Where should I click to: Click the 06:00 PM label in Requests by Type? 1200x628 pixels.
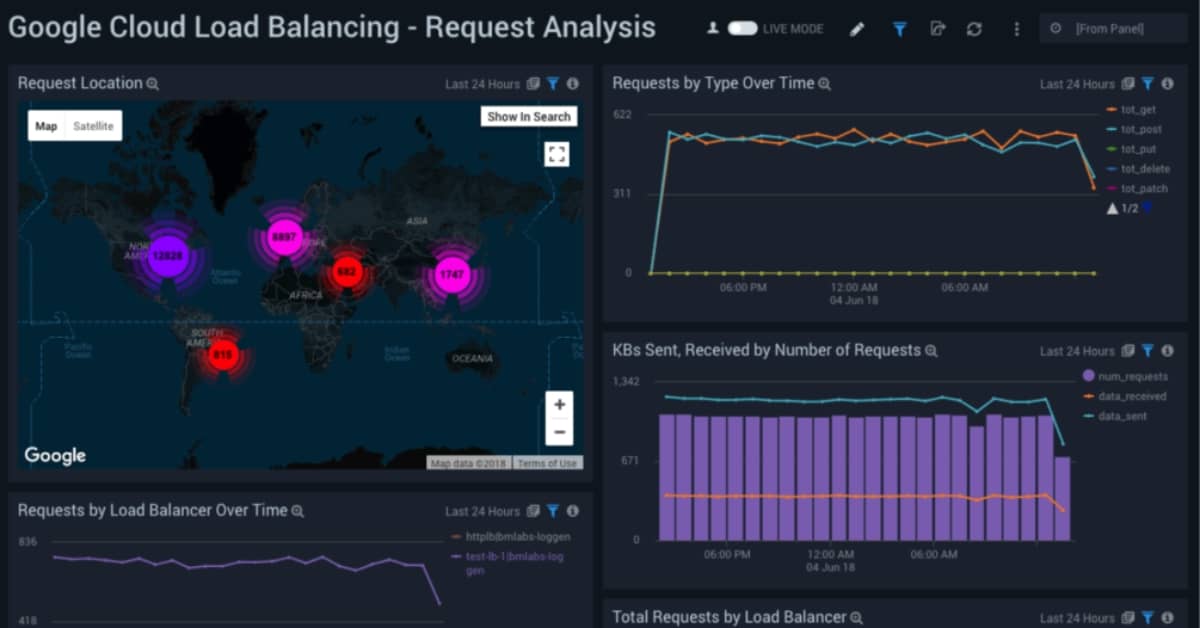point(743,288)
